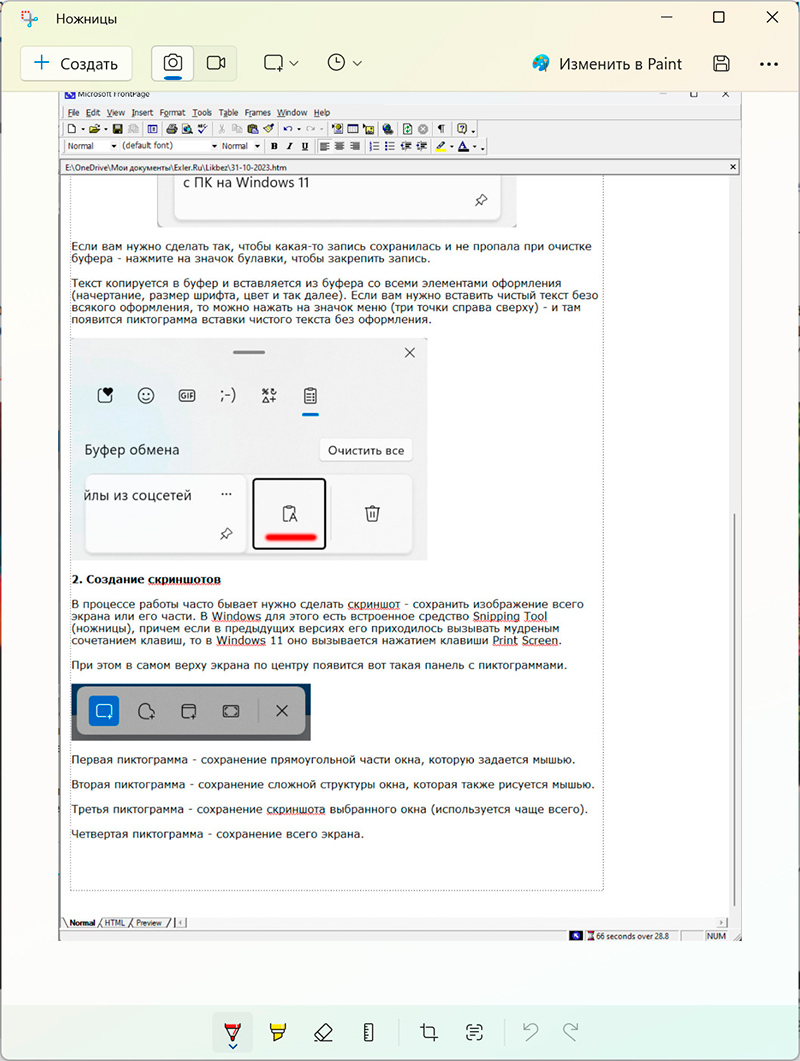Screen dimensions: 800x1061
Task: Expand the snip shape mode dropdown
Action: click(281, 62)
